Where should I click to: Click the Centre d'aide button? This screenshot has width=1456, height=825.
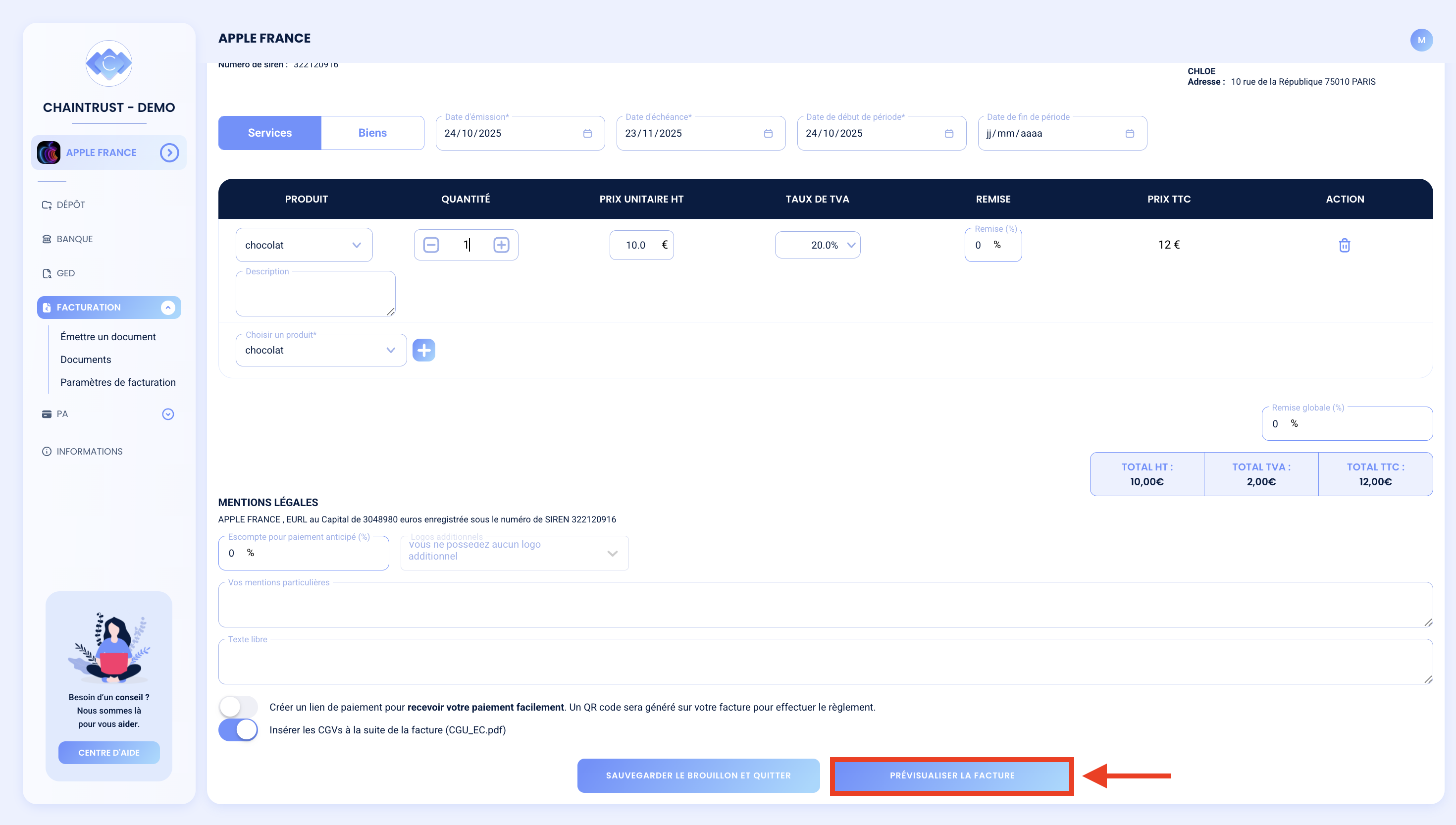tap(109, 753)
